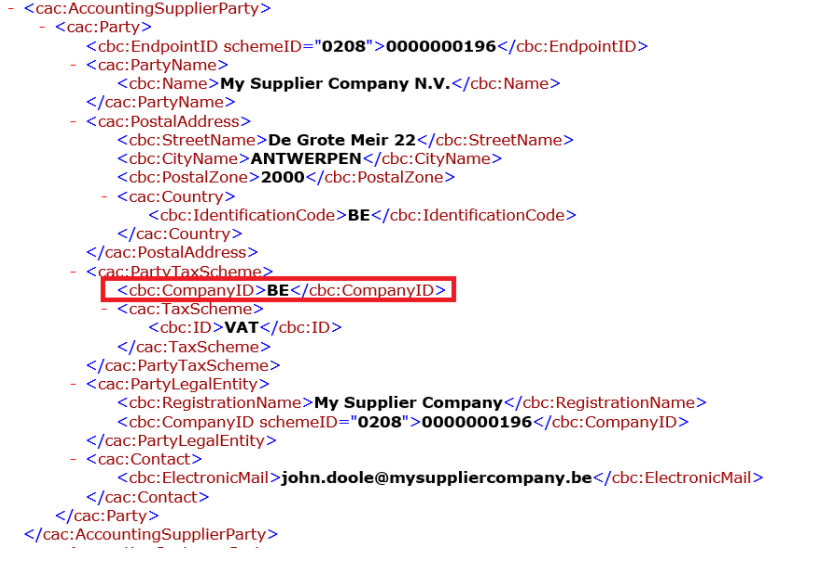Screen dimensions: 830x571
Task: Click the highlighted CompanyID value BE
Action: point(277,291)
